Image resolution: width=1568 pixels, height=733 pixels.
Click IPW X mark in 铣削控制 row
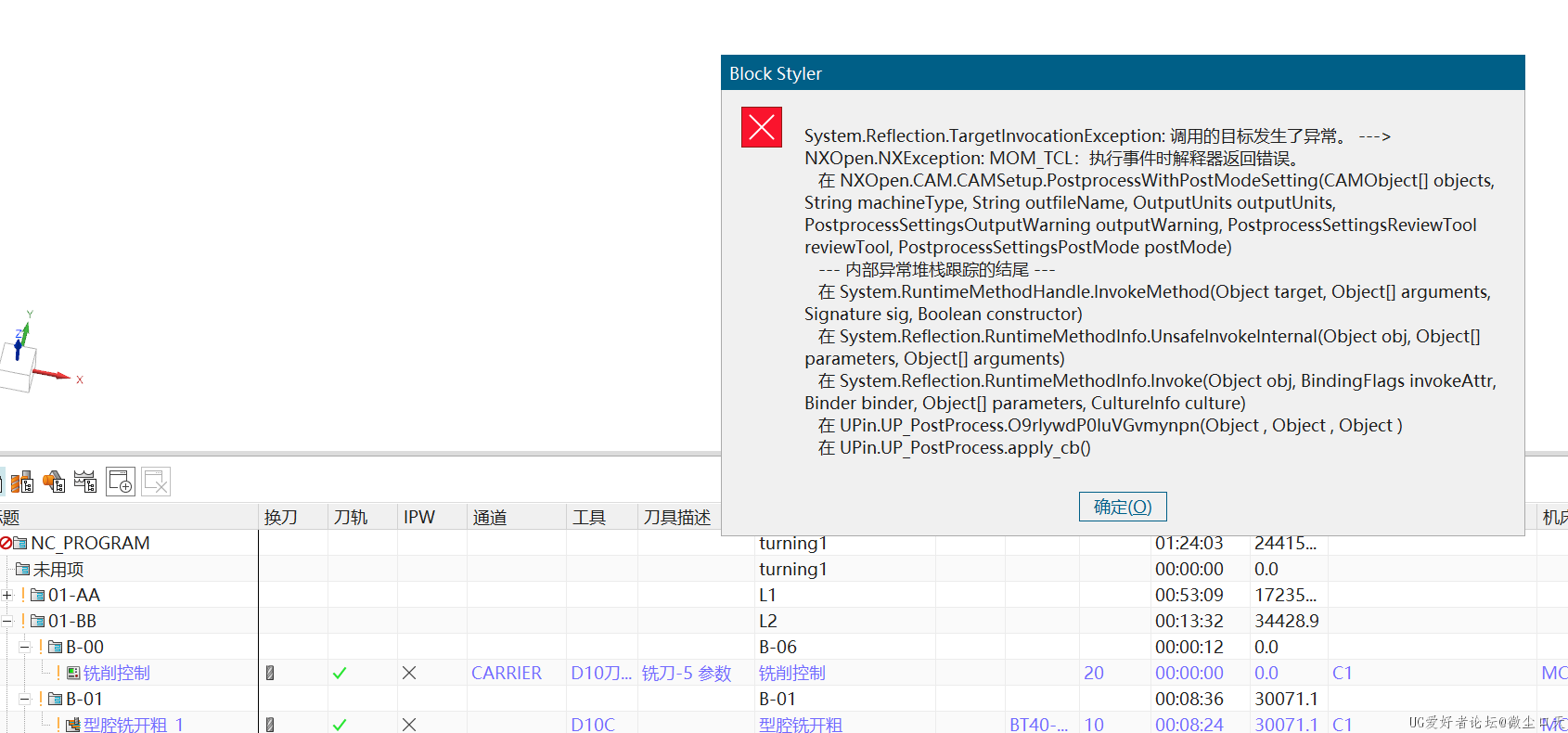coord(409,673)
